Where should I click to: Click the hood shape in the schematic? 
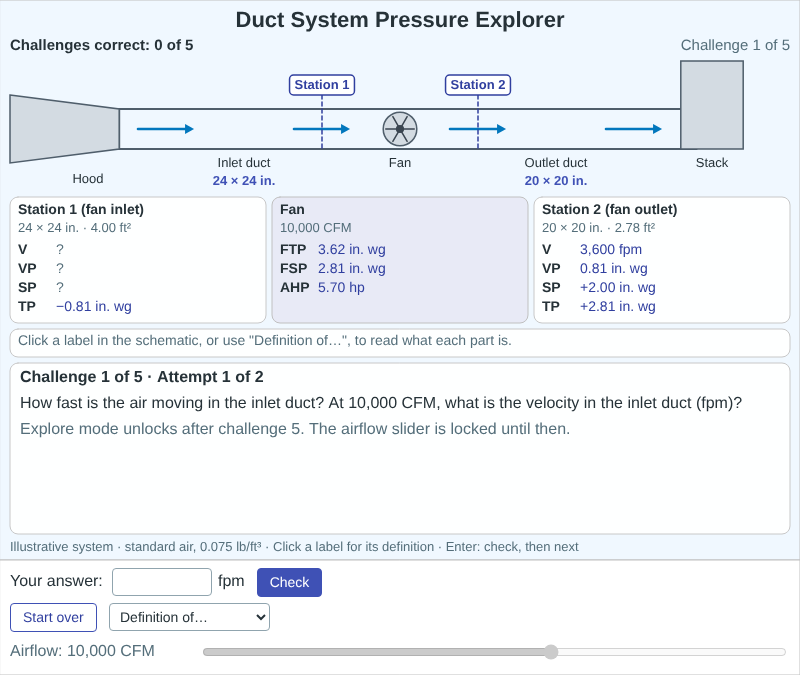(x=64, y=129)
